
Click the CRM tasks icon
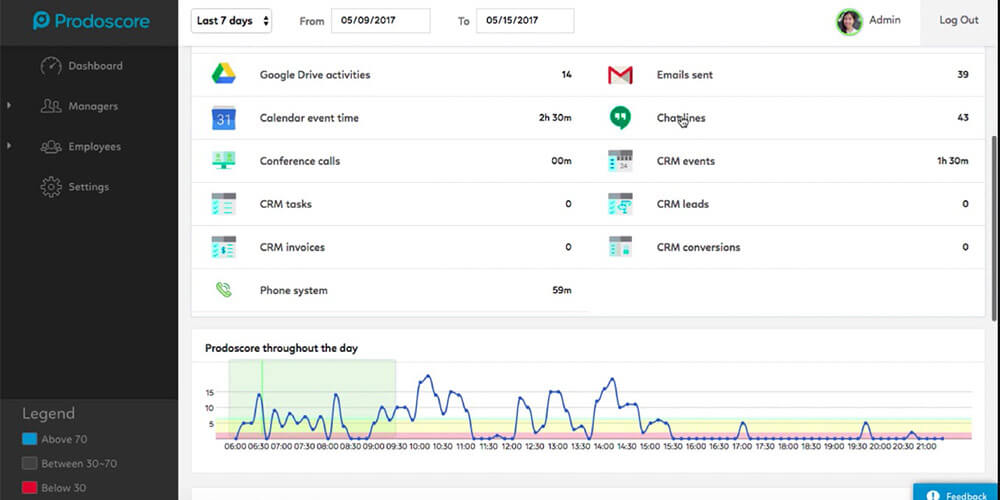coord(224,204)
